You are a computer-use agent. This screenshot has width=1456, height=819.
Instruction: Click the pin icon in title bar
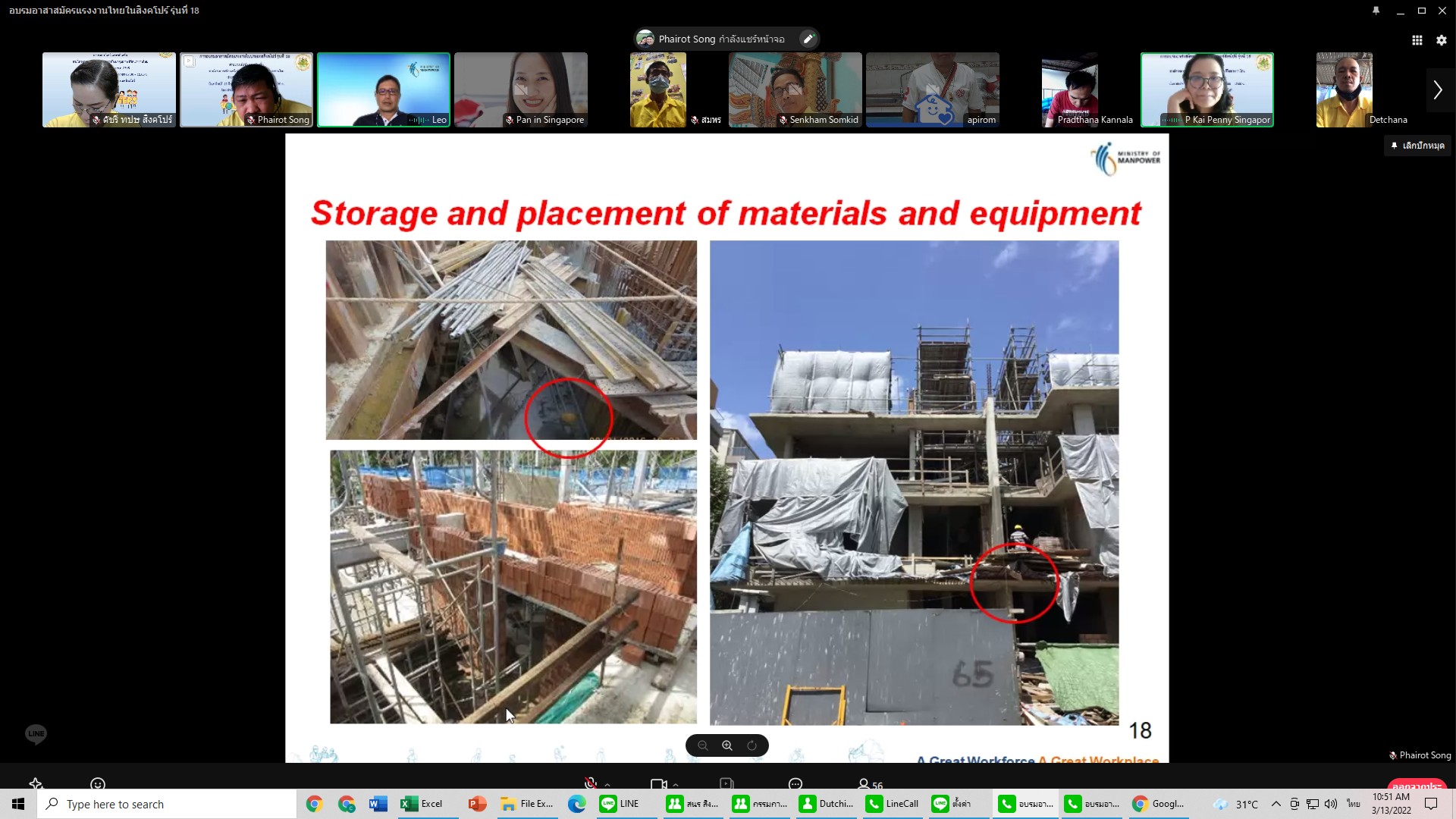[x=1376, y=11]
